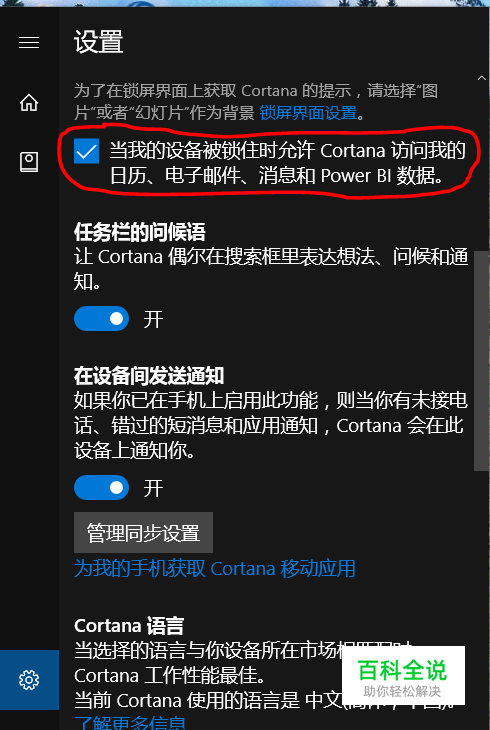Screen dimensions: 490x730
Task: Open the hamburger menu at top of sidebar
Action: click(x=29, y=43)
